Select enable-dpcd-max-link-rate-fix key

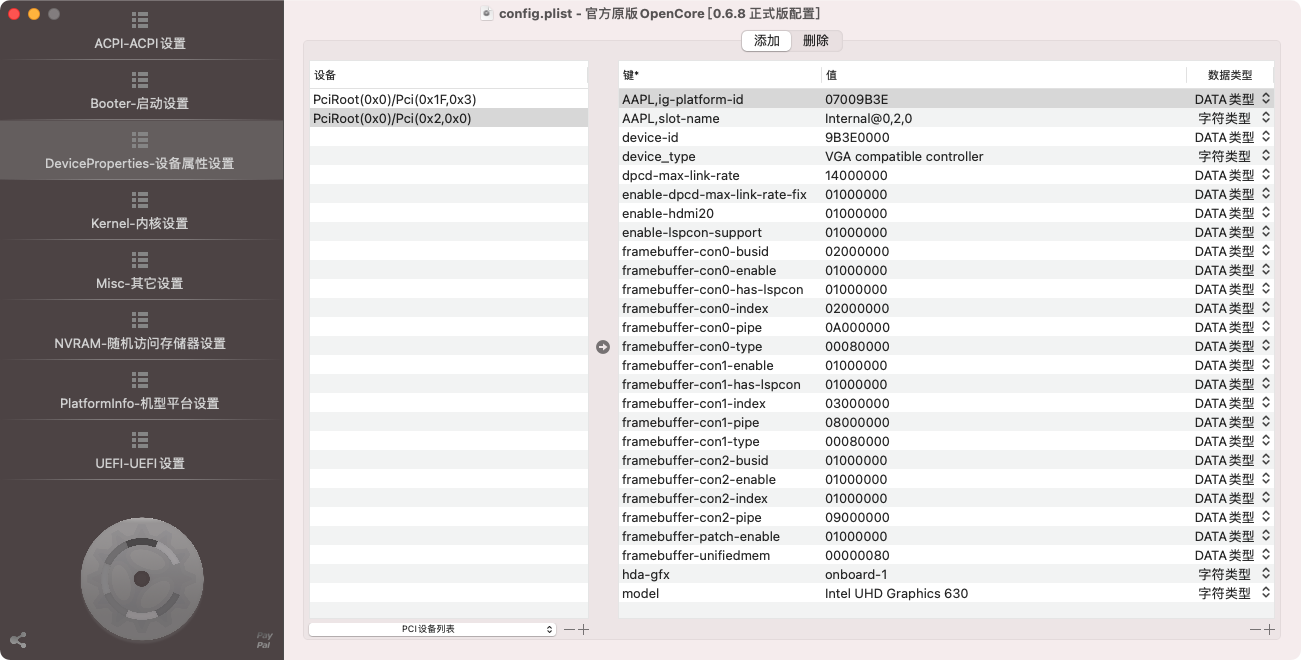pos(714,194)
